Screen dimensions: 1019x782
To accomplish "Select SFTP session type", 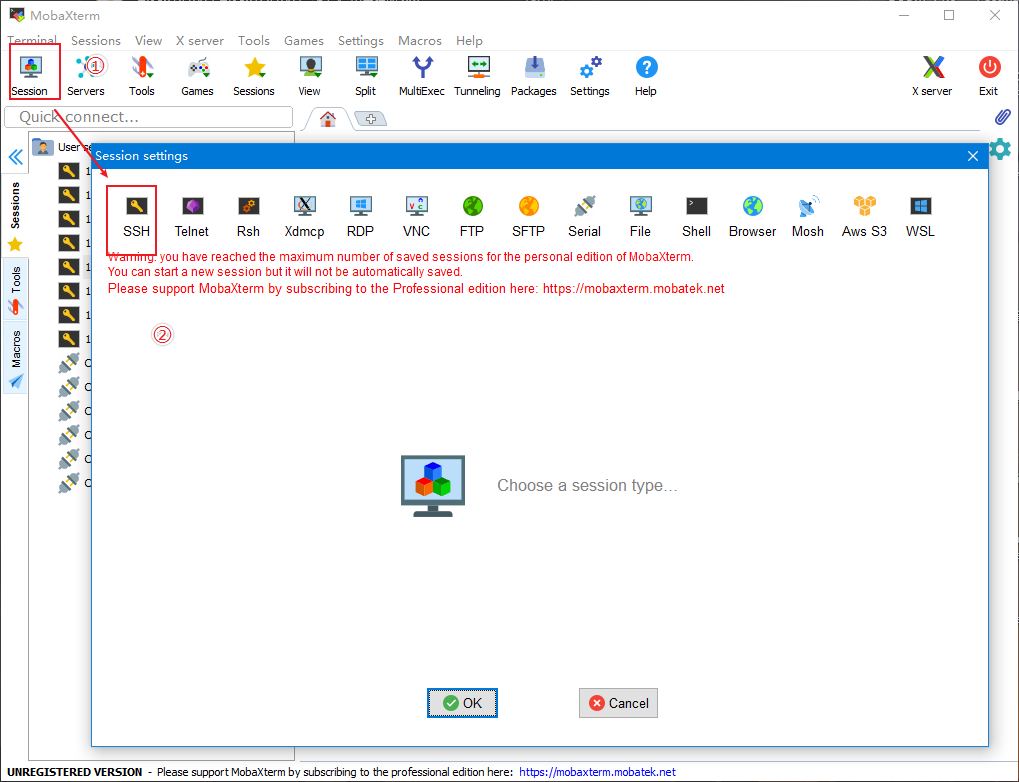I will 528,217.
